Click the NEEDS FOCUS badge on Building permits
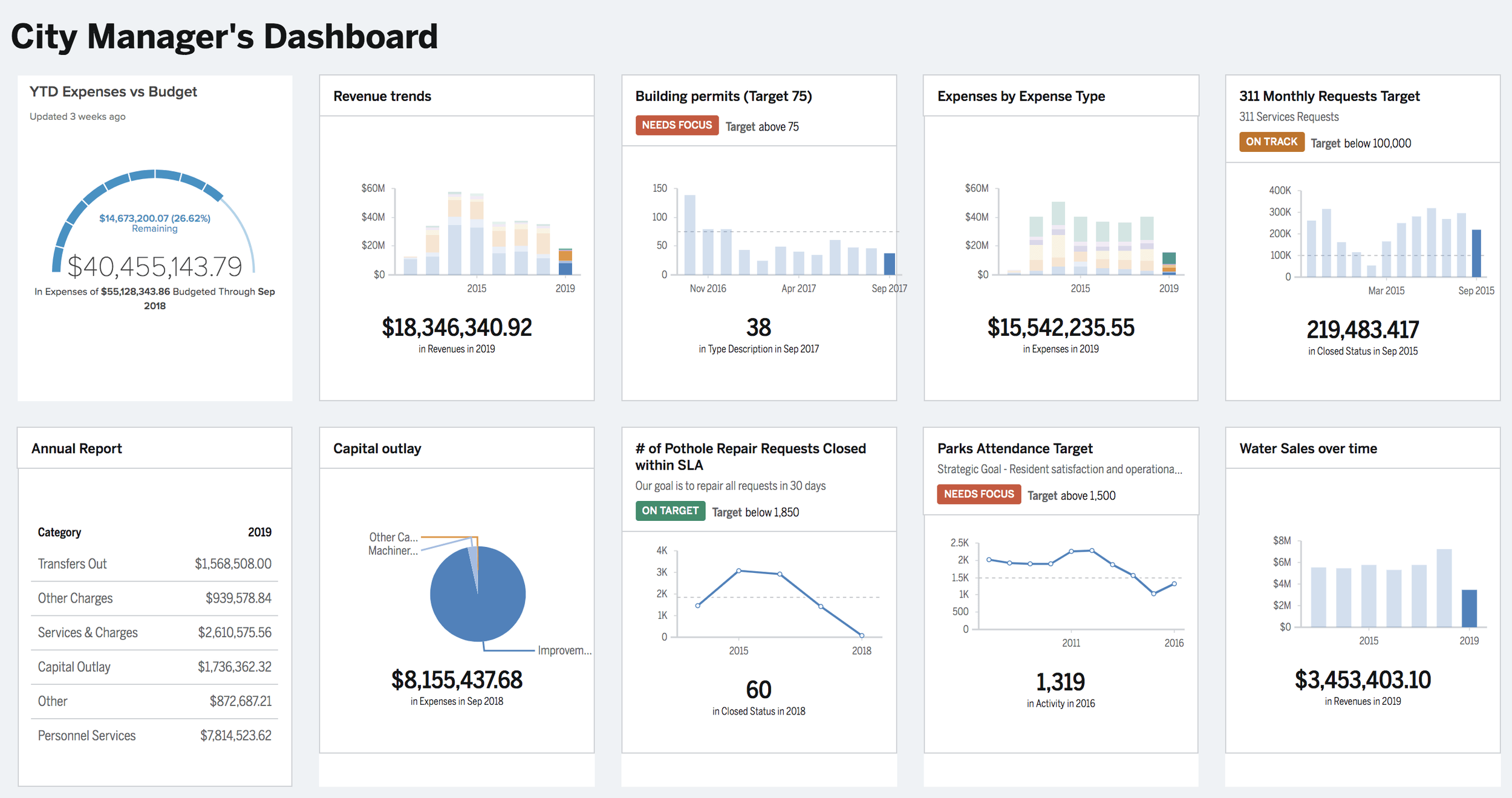The height and width of the screenshot is (798, 1512). [x=677, y=125]
